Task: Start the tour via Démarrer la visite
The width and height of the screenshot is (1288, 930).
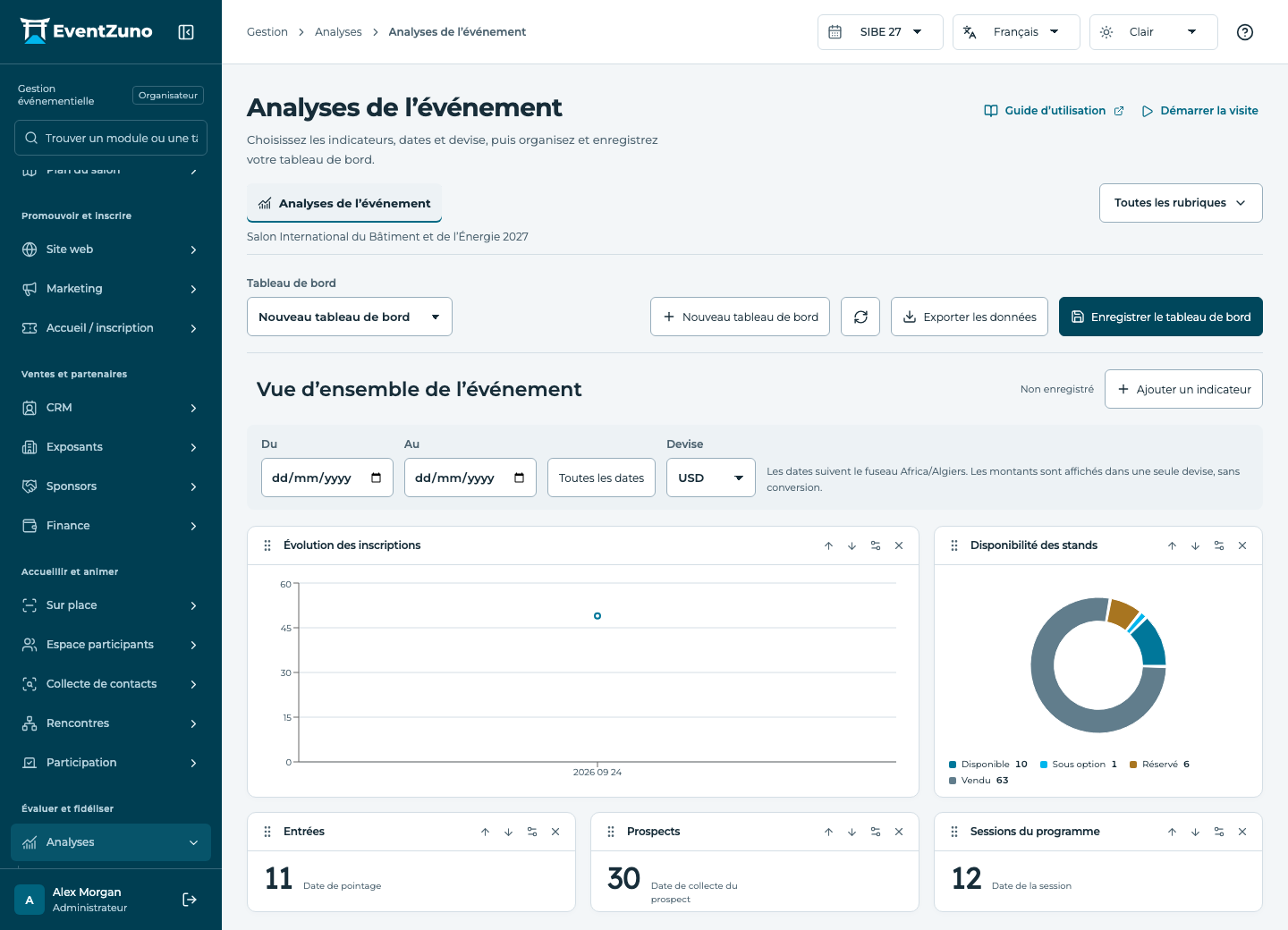Action: tap(1200, 111)
